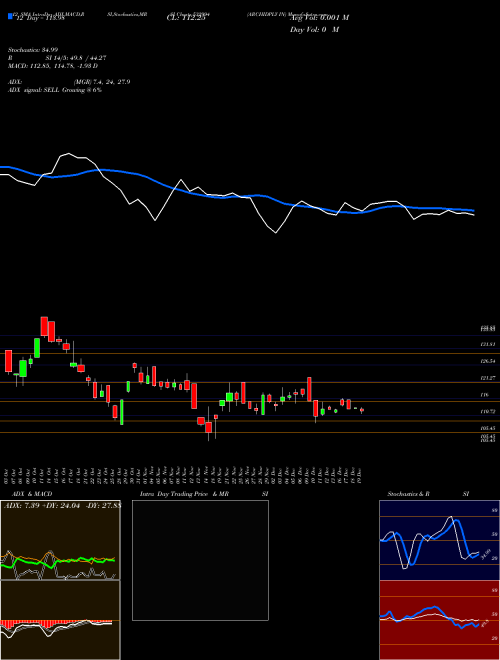Click the 'ADX signal: SELL Growing @ 6%' text
This screenshot has width=500, height=660.
(x=55, y=90)
